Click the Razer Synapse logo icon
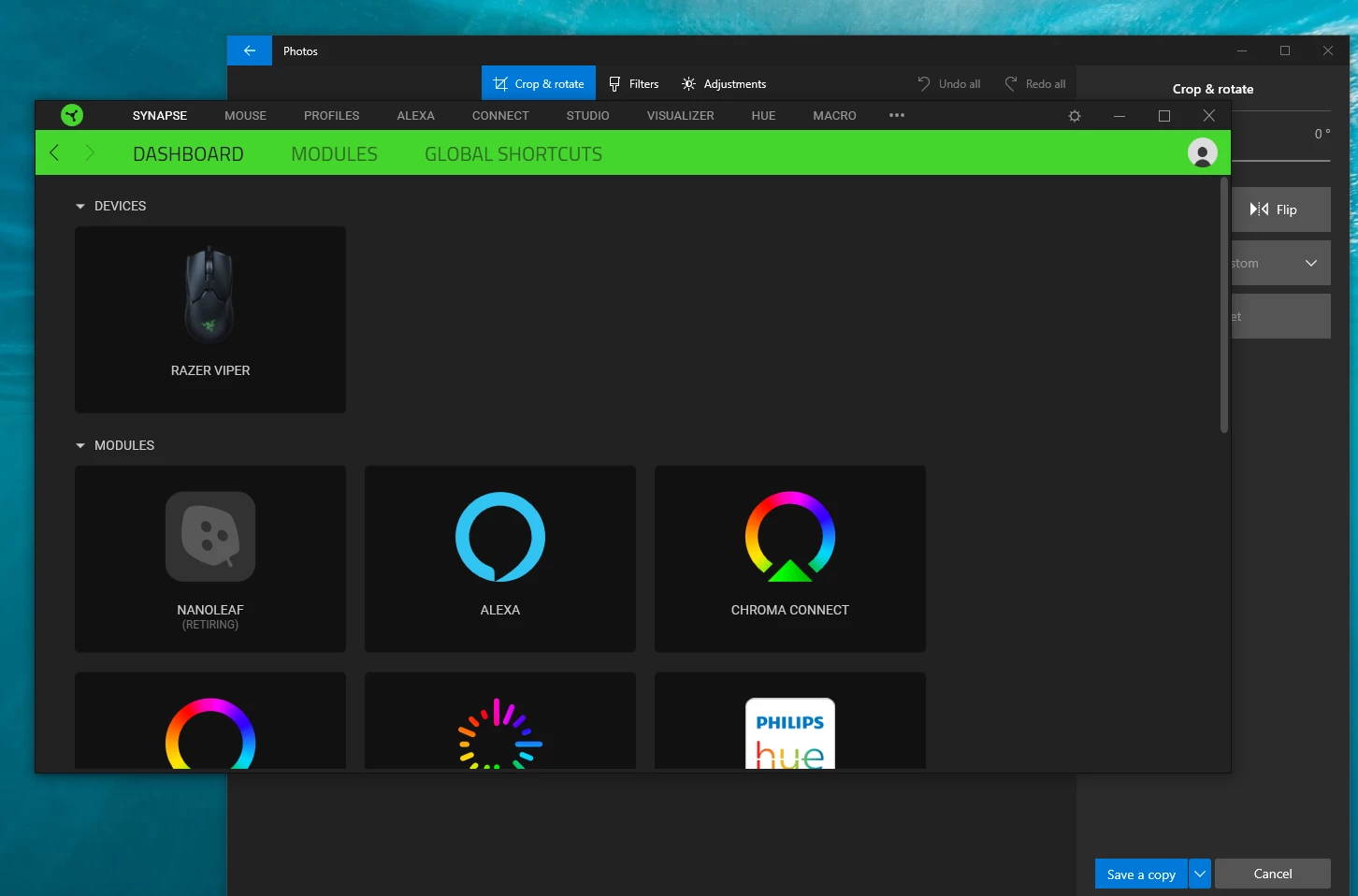 72,115
